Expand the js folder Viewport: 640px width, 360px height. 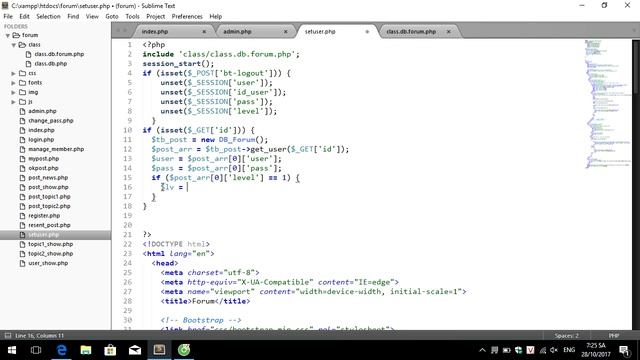tap(13, 102)
